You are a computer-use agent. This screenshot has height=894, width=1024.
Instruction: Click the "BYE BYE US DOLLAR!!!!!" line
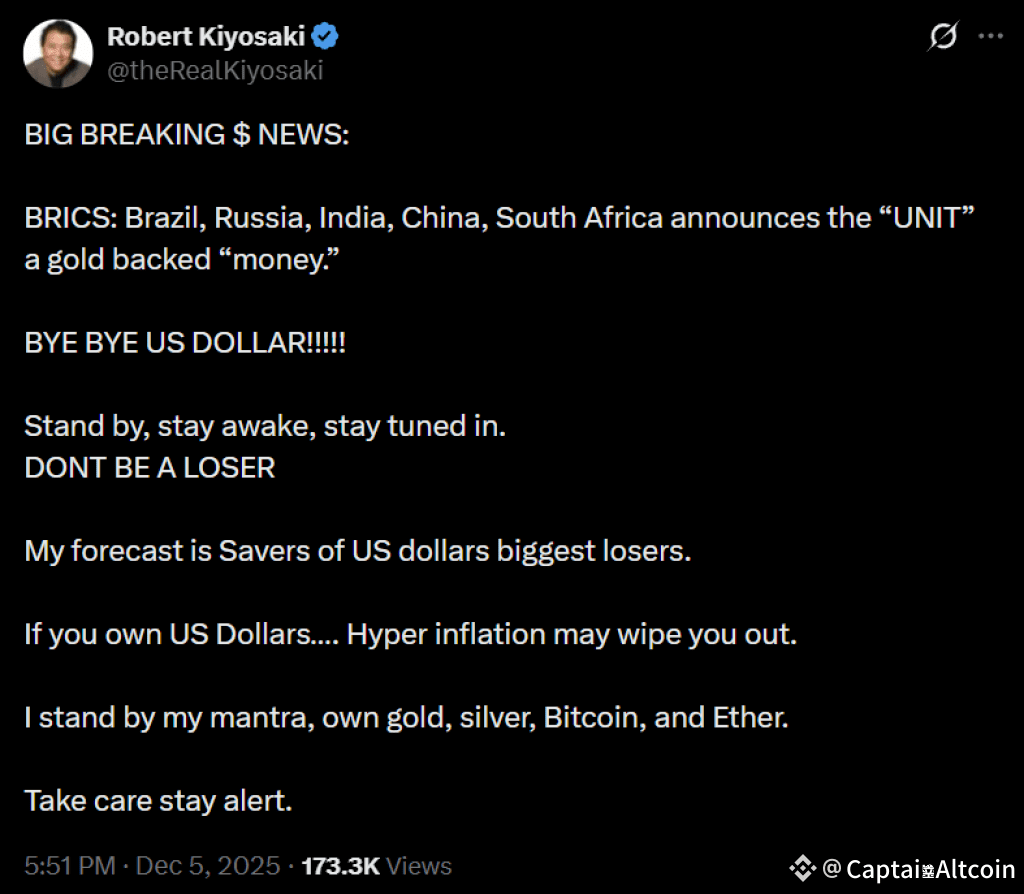[185, 343]
